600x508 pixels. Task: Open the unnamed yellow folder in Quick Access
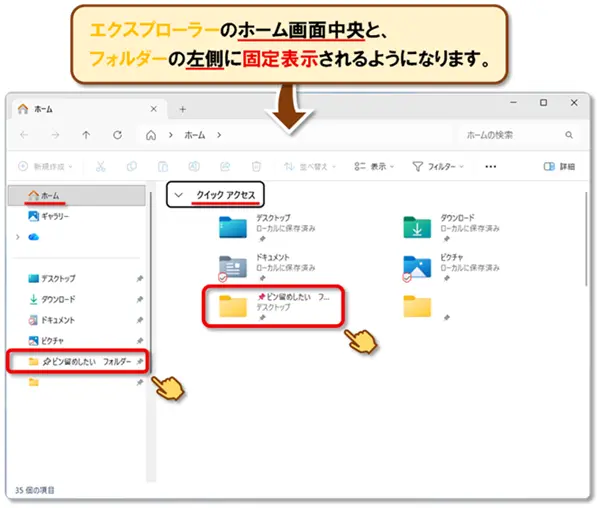pyautogui.click(x=417, y=307)
